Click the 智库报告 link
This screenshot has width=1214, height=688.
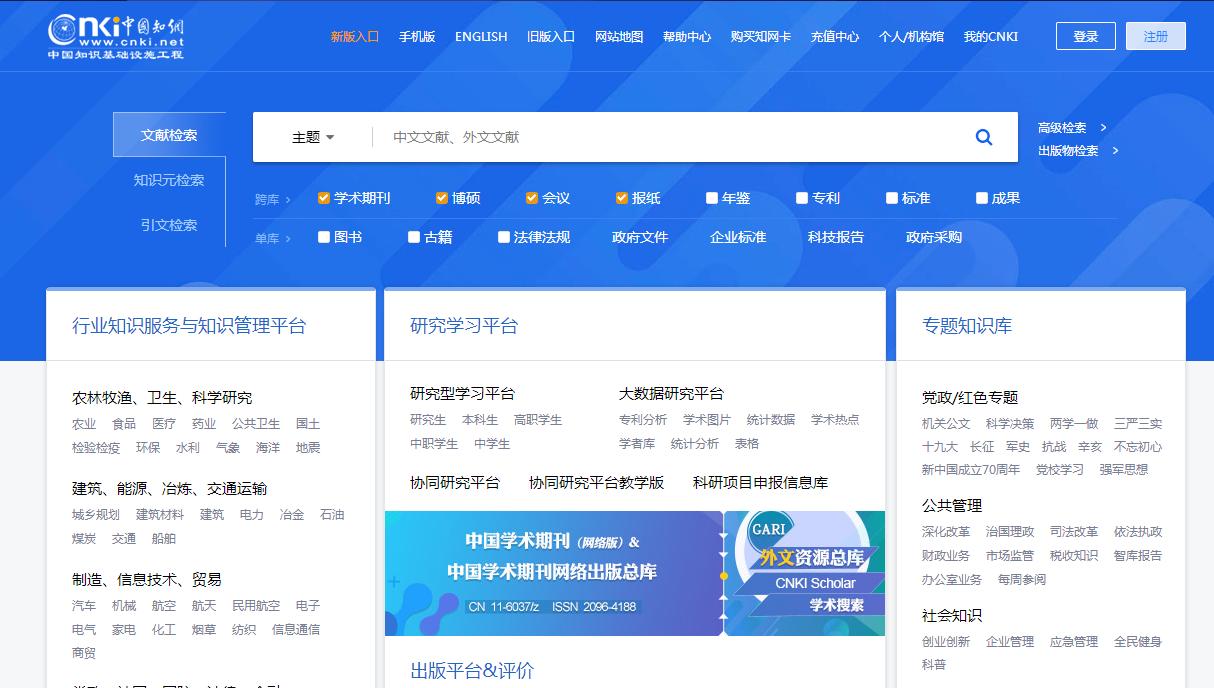[x=1138, y=556]
